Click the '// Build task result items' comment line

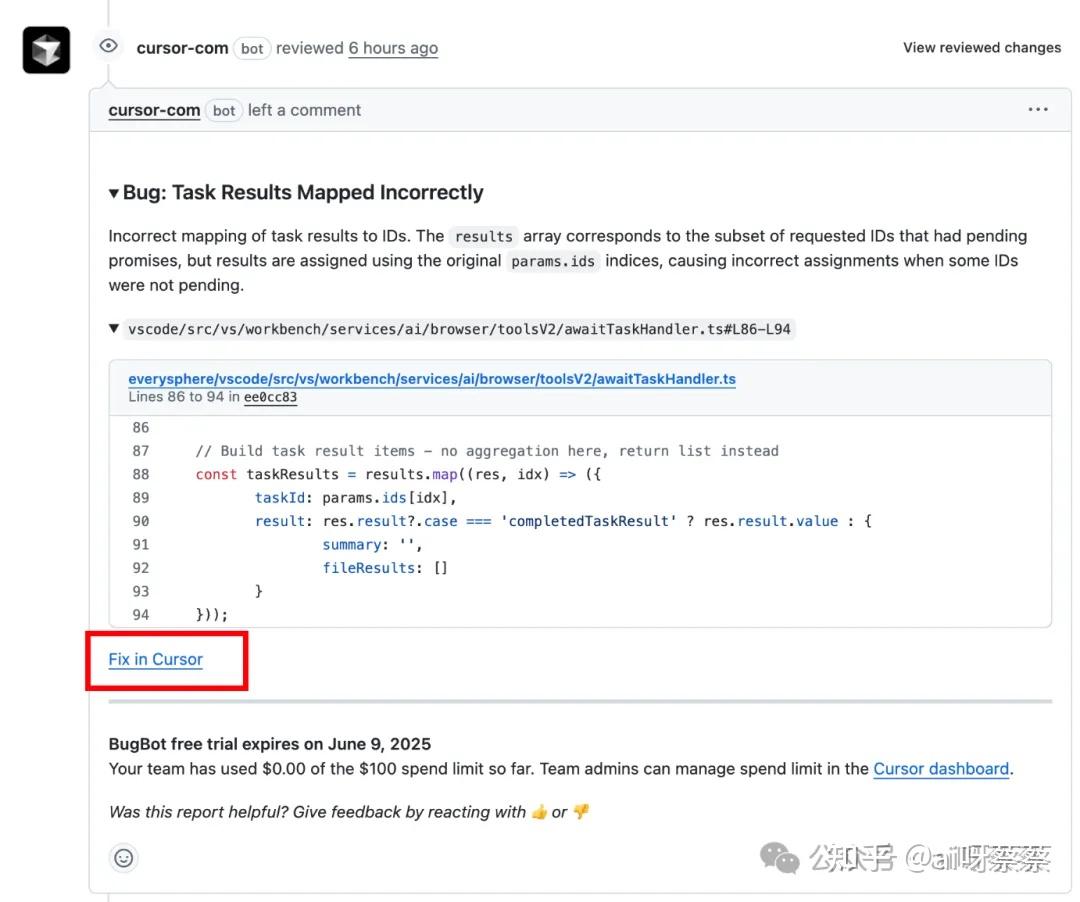487,451
